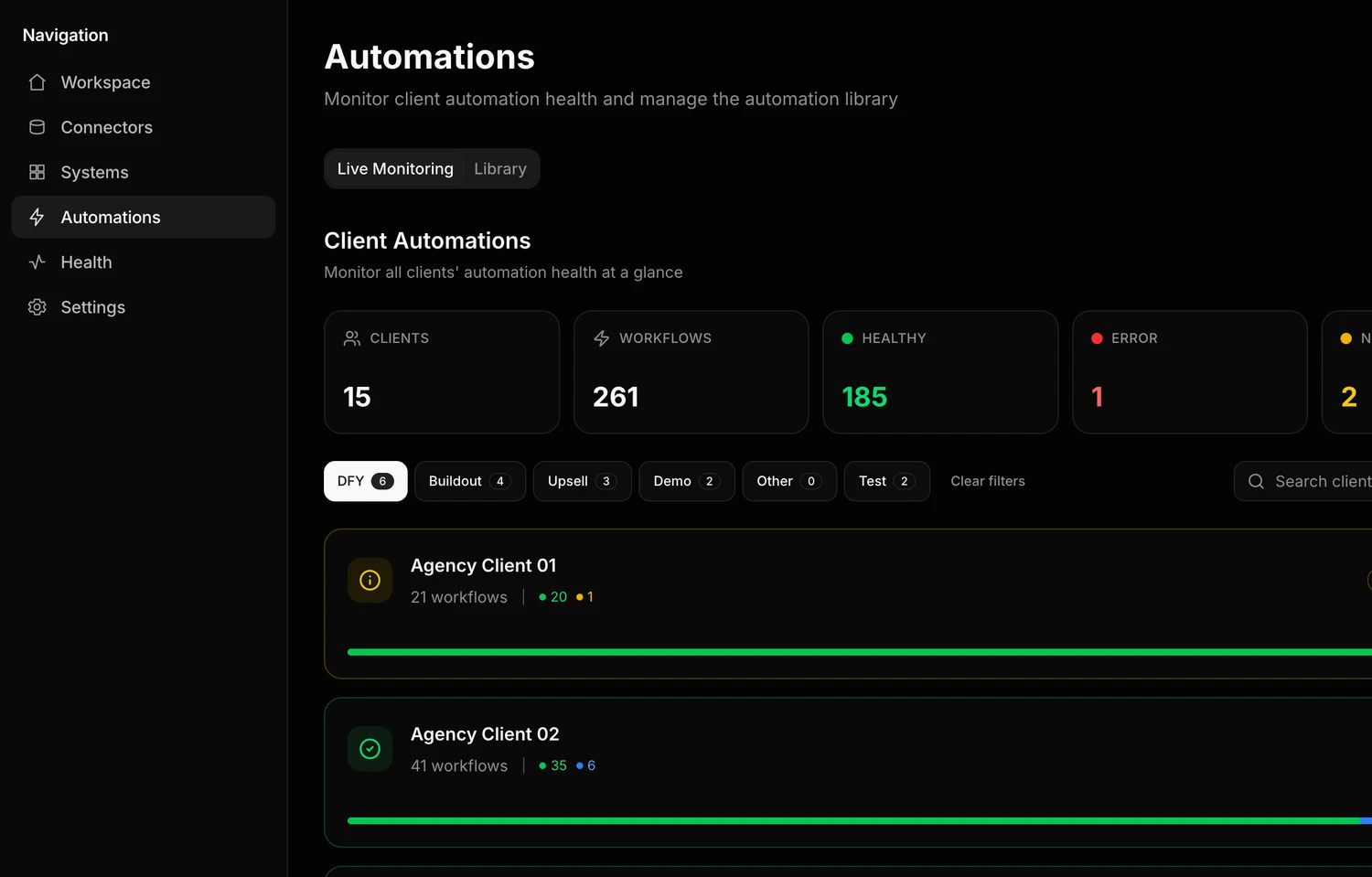Click the green 20 healthy count
1372x877 pixels.
[553, 597]
